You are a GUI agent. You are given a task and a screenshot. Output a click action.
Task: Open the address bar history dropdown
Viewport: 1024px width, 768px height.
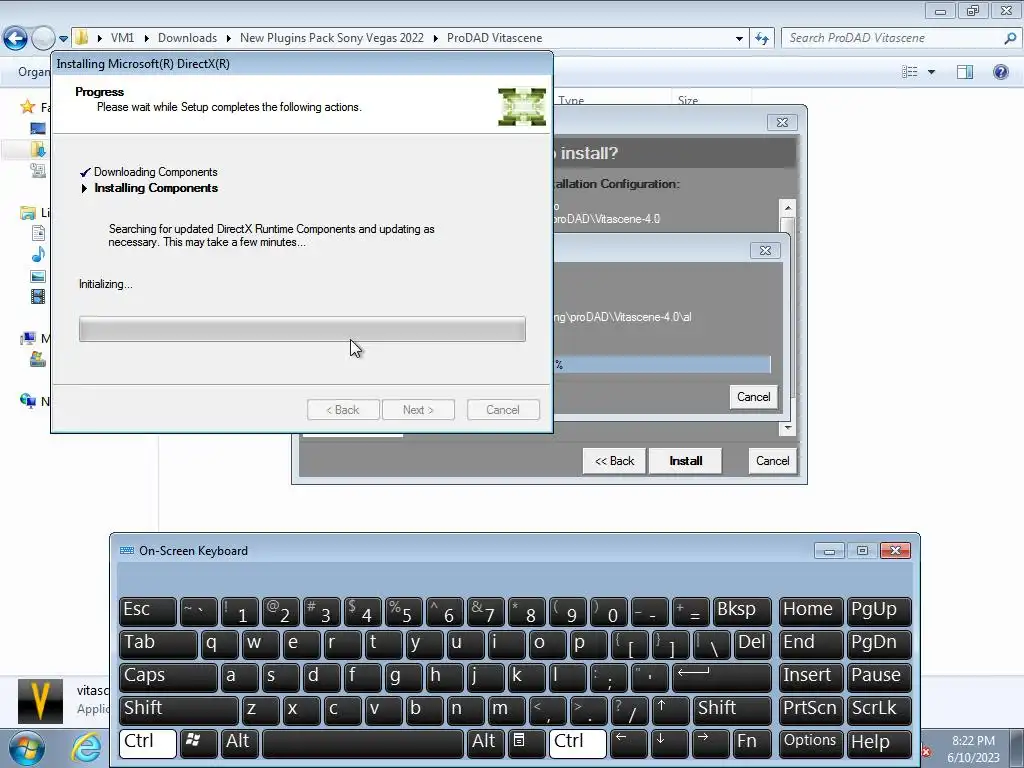point(739,39)
